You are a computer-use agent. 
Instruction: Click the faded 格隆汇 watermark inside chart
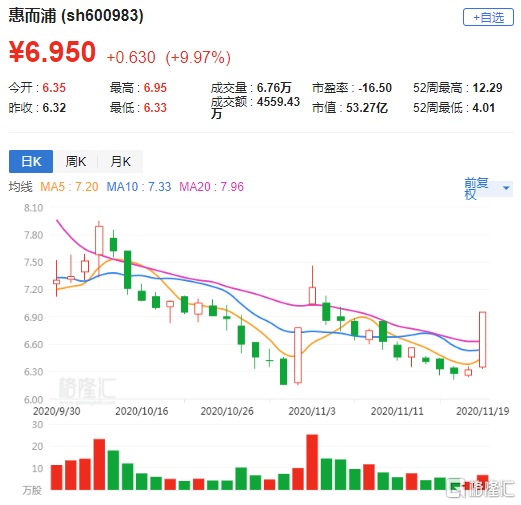tap(87, 389)
